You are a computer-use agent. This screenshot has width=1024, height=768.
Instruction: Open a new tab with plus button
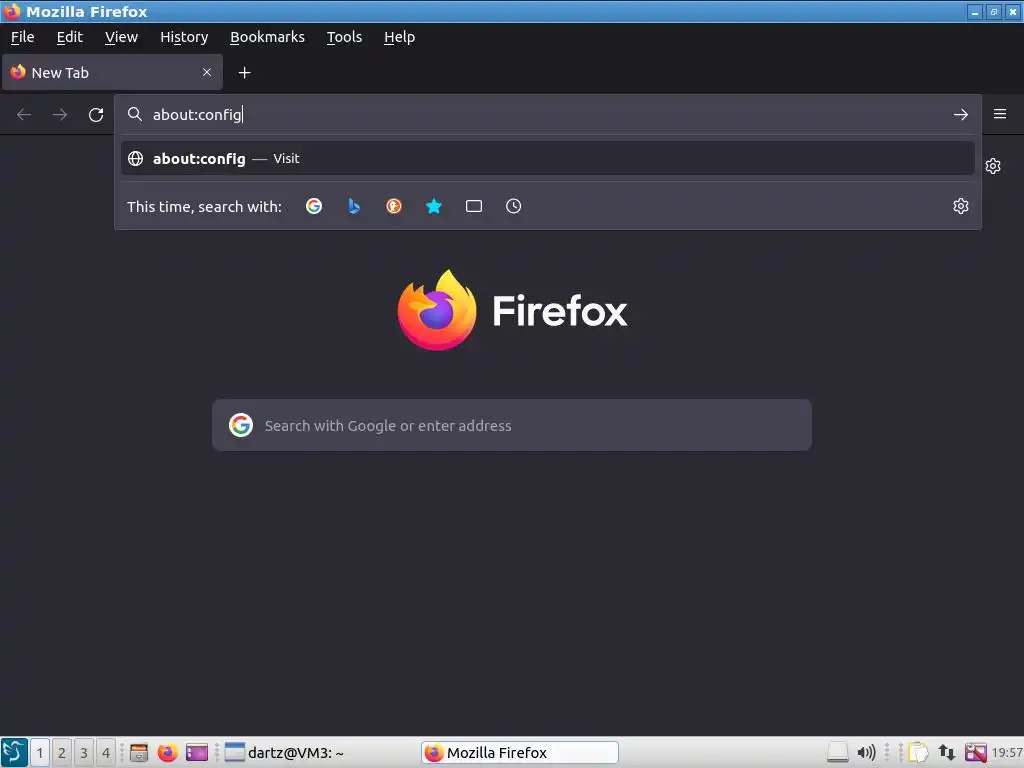pyautogui.click(x=244, y=72)
